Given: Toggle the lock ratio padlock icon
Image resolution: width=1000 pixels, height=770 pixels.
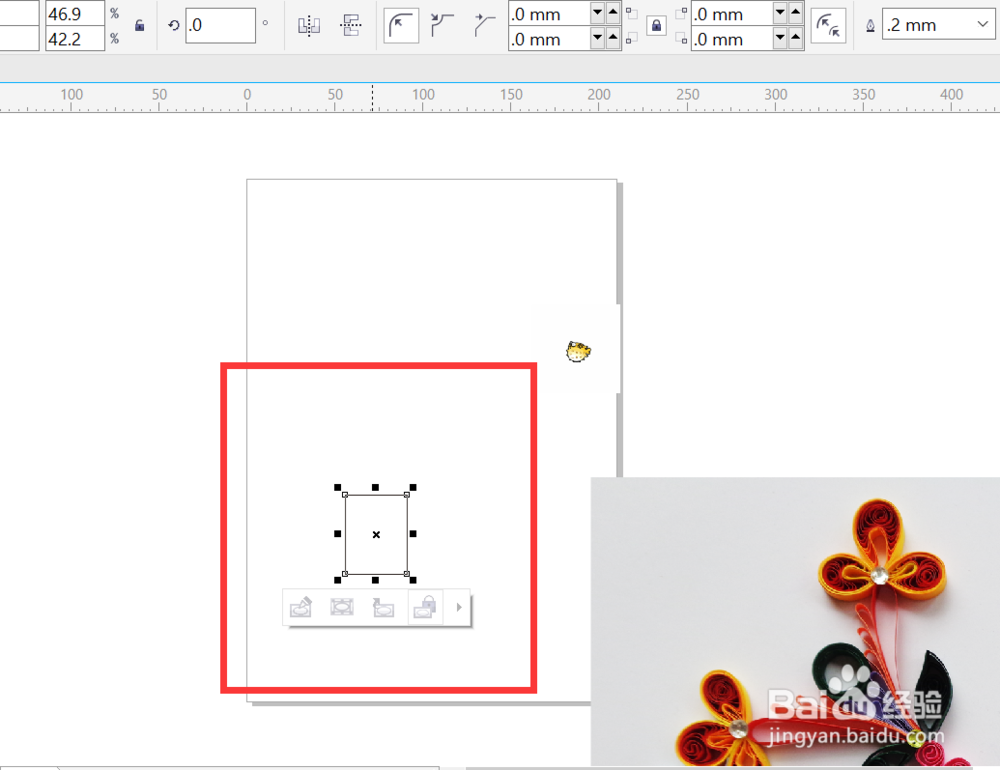Looking at the screenshot, I should click(139, 26).
